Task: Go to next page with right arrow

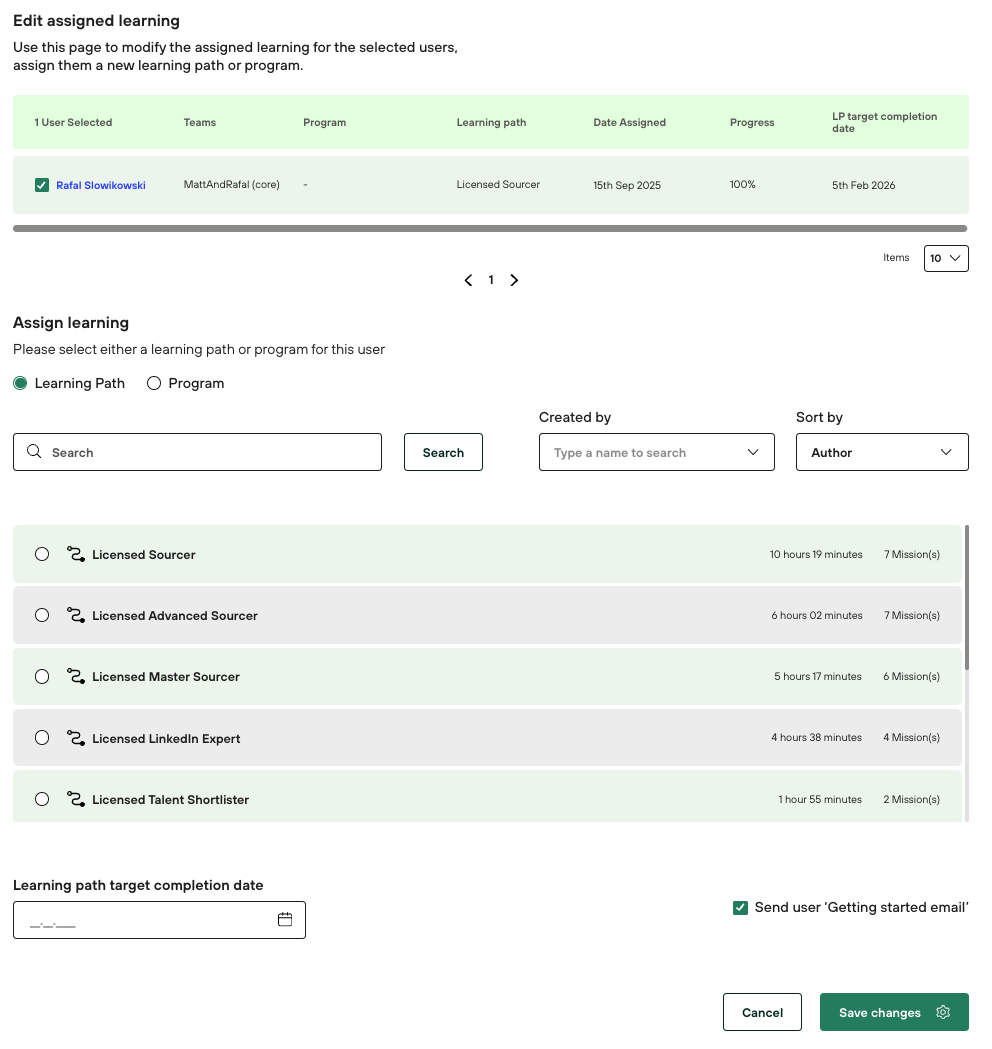Action: tap(514, 280)
